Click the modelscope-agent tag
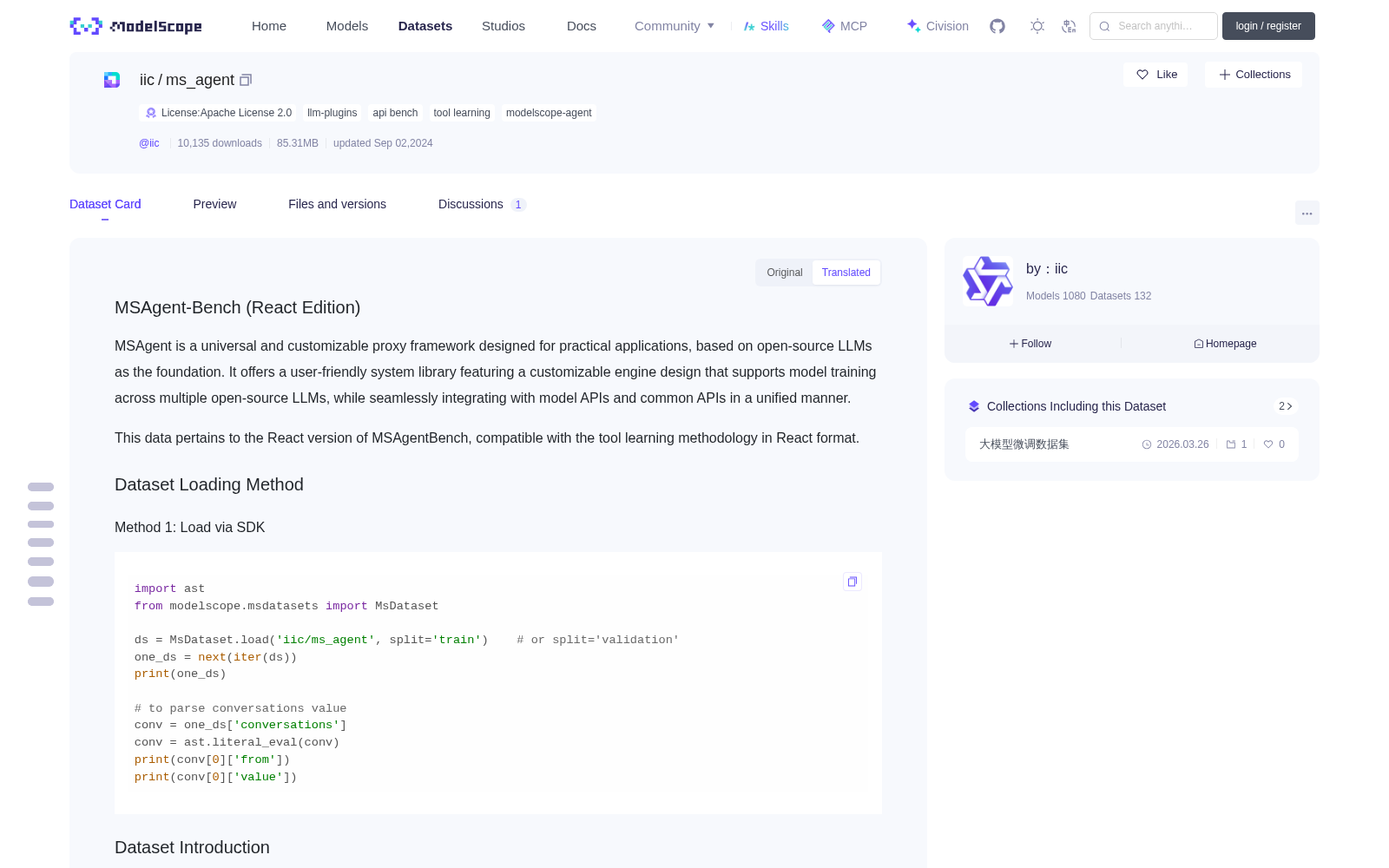Image resolution: width=1389 pixels, height=868 pixels. [x=549, y=113]
